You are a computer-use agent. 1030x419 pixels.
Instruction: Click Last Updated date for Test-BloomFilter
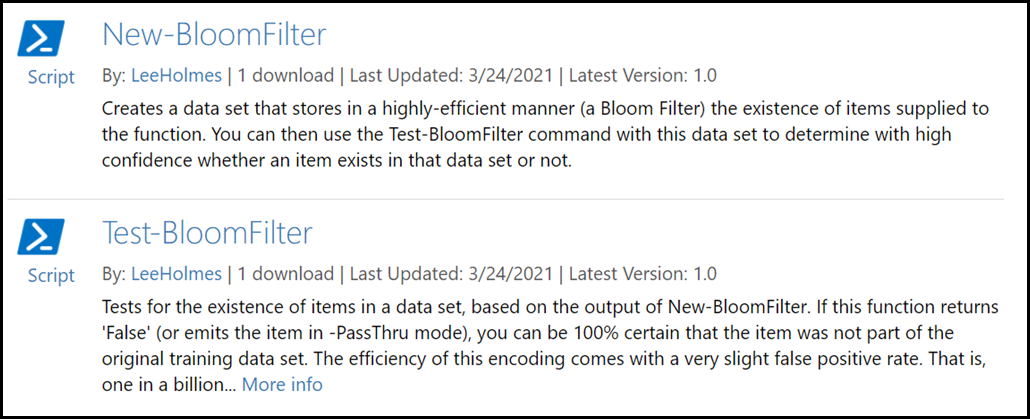pyautogui.click(x=451, y=274)
